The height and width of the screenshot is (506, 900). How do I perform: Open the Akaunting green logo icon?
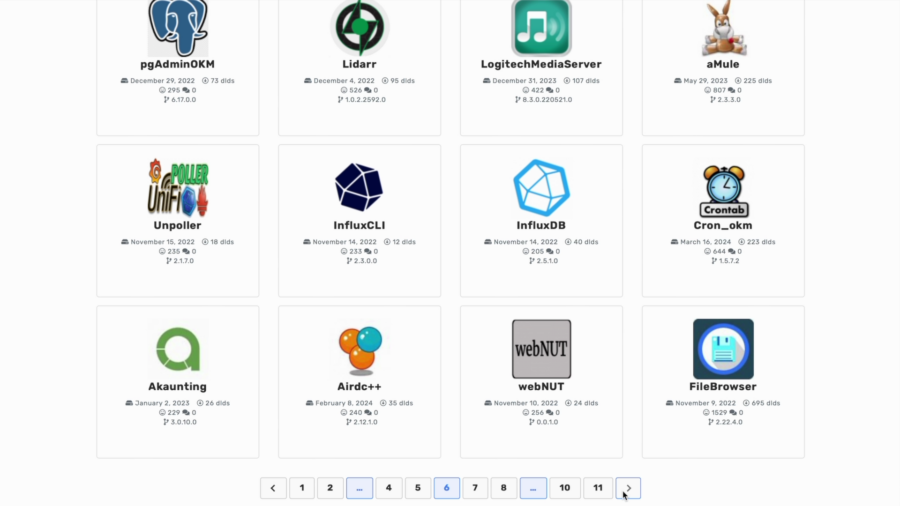click(x=178, y=349)
